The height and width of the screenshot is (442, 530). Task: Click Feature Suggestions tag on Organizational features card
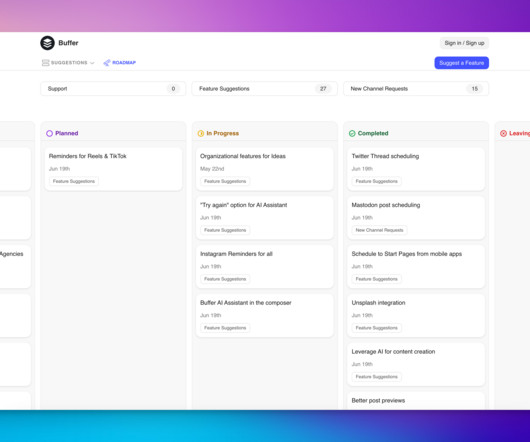(225, 181)
